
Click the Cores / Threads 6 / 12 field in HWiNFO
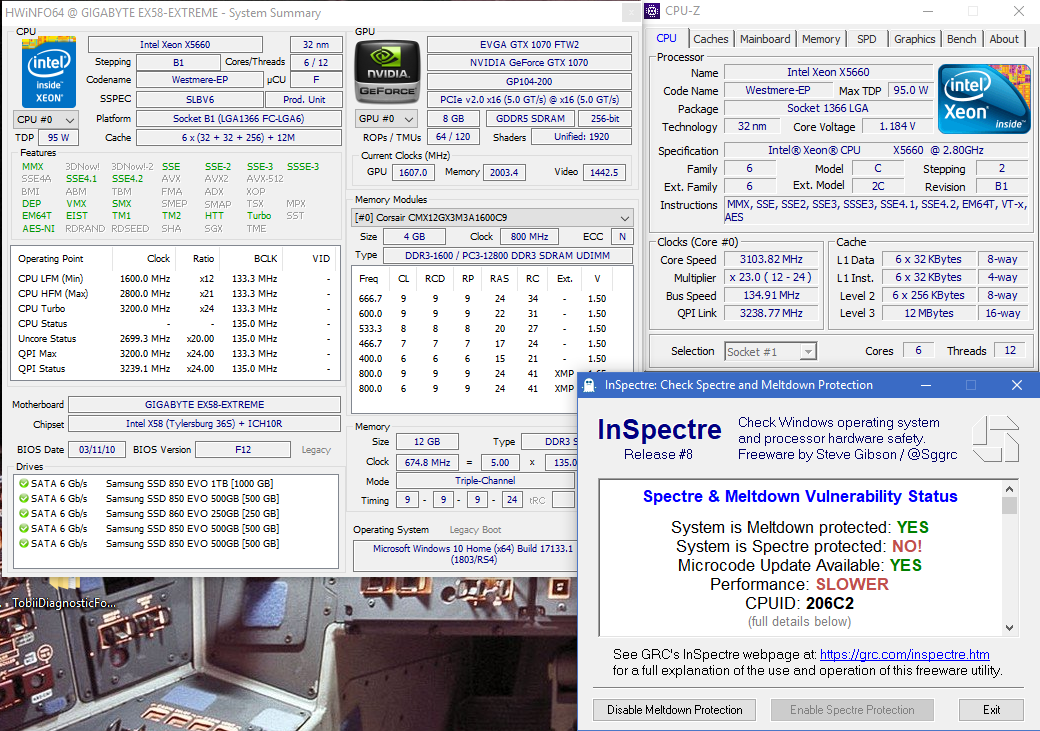(x=316, y=62)
